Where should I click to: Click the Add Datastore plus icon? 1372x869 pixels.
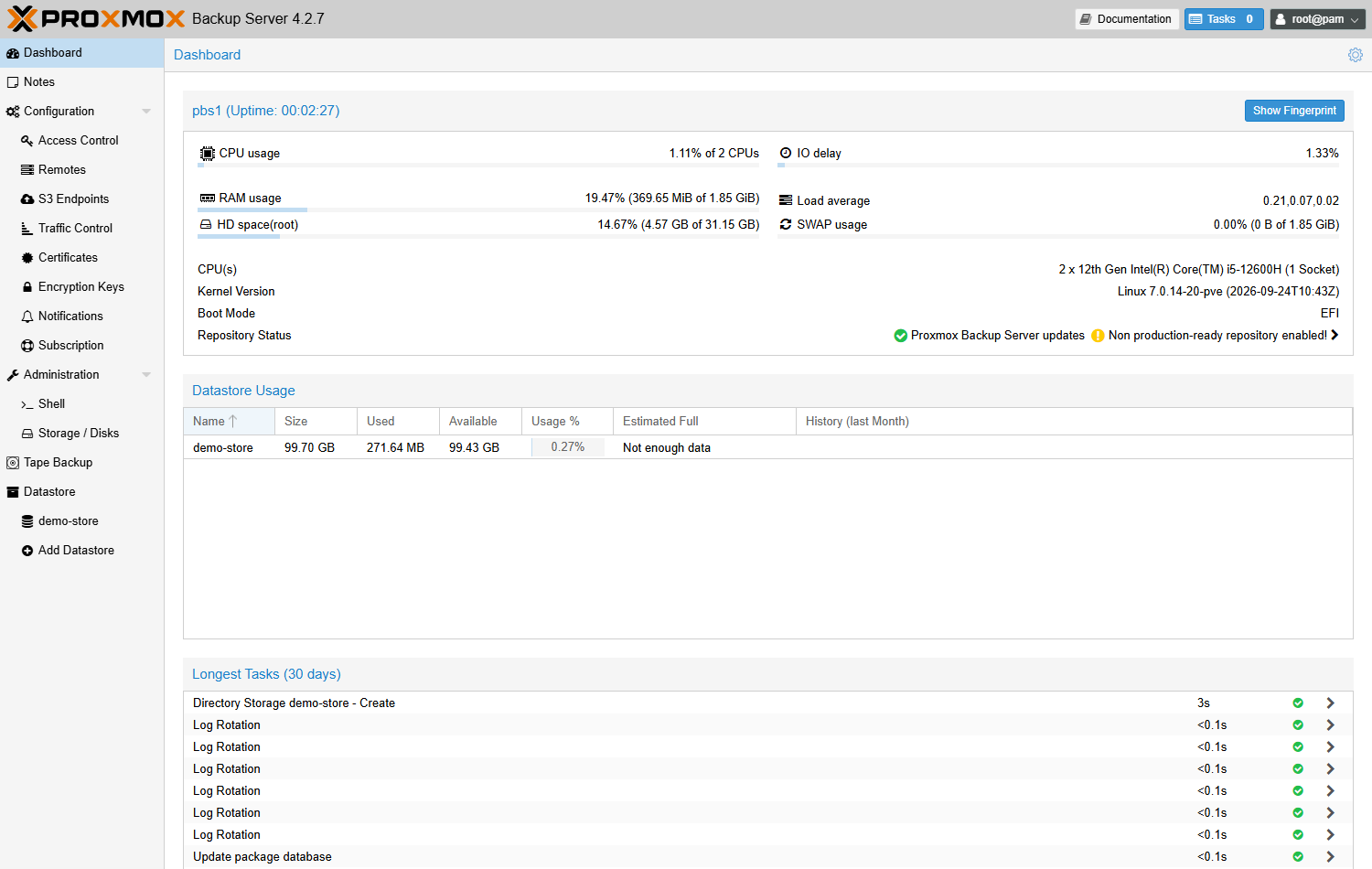[27, 551]
